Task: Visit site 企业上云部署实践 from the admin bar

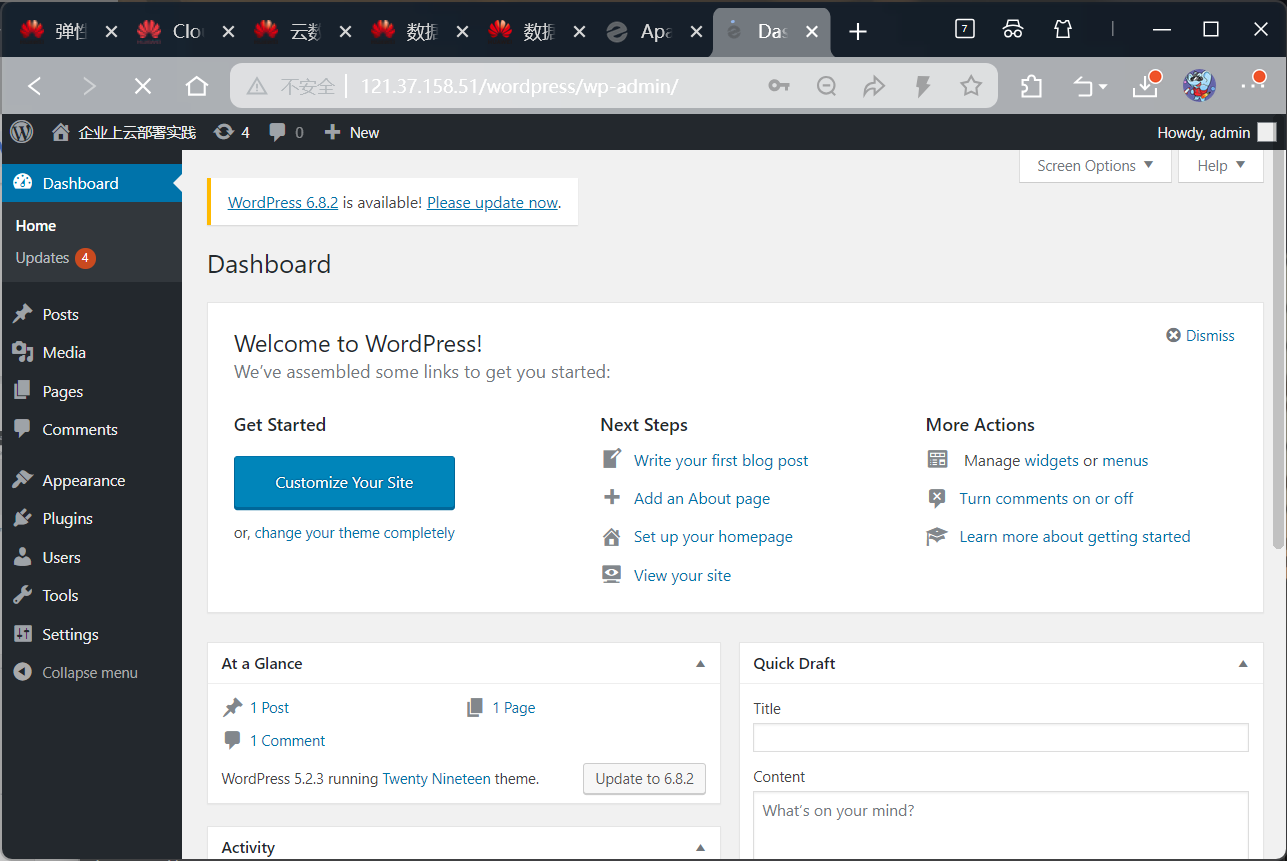Action: [124, 132]
